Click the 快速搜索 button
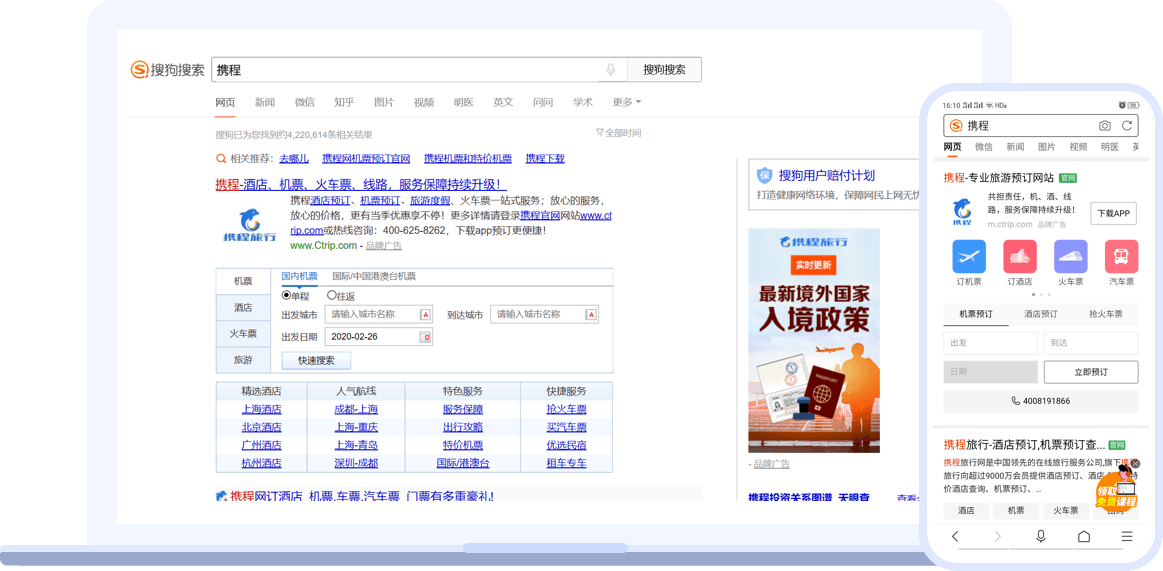 [316, 360]
